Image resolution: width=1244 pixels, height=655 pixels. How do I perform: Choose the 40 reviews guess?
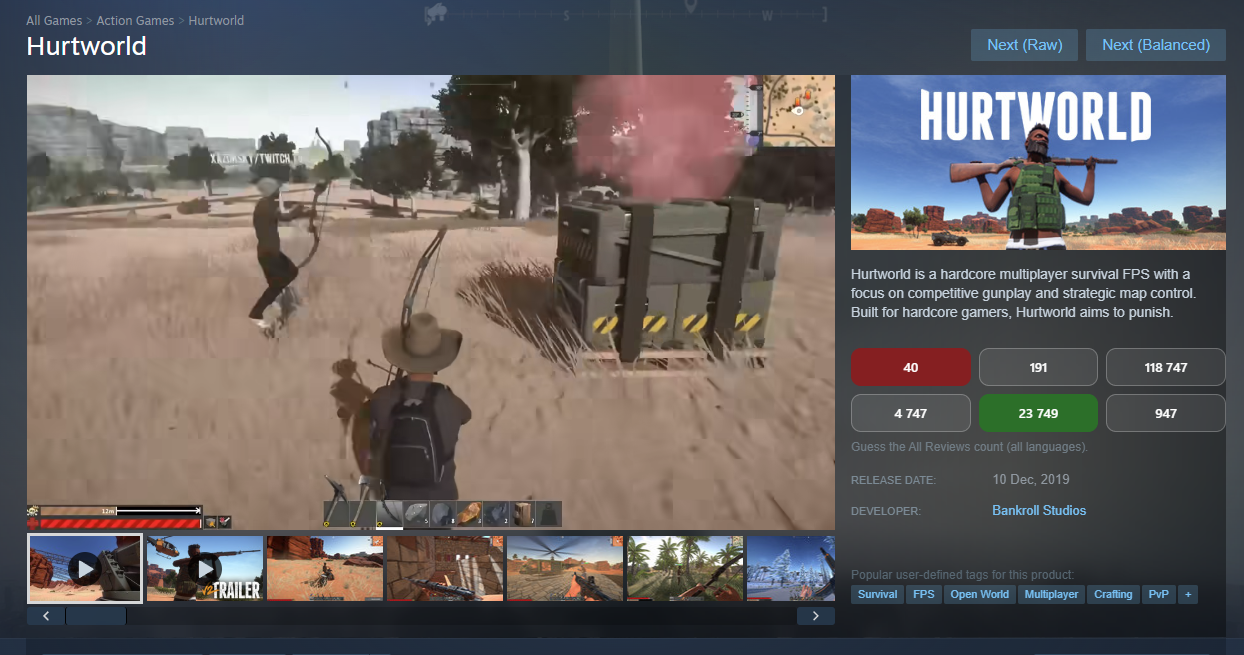pos(910,367)
